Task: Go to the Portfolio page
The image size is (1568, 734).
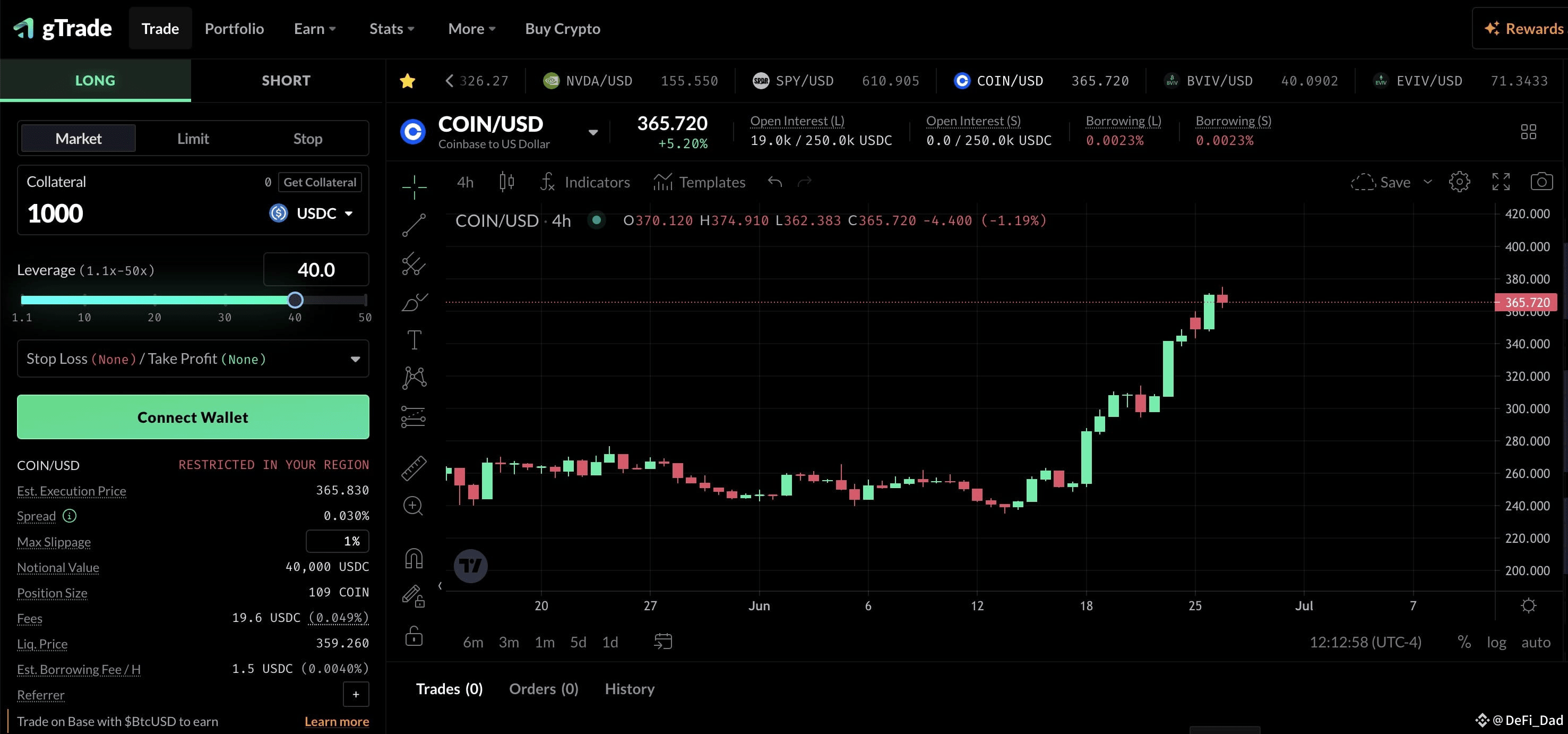Action: [x=234, y=29]
